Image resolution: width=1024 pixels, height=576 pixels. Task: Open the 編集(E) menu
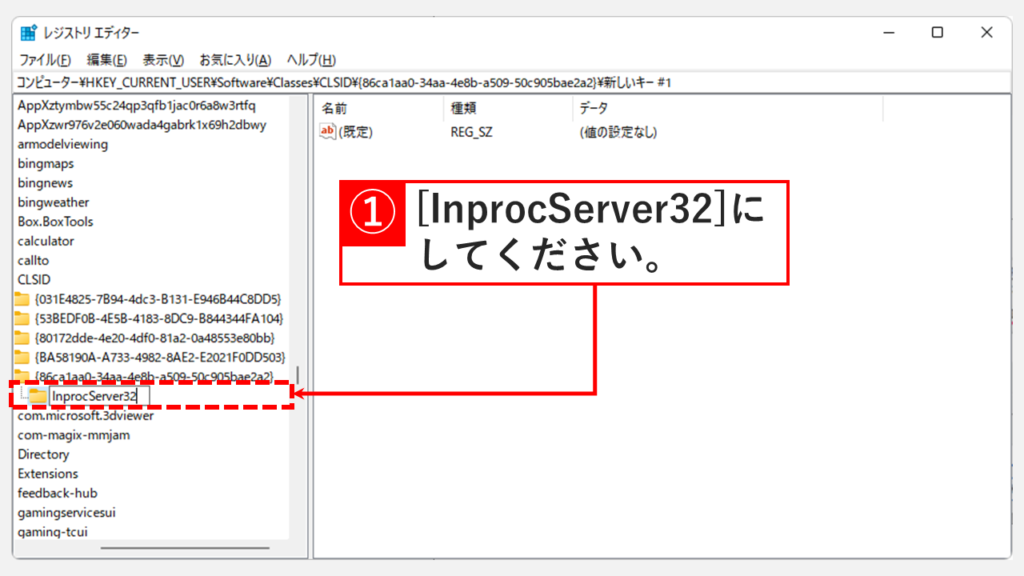[107, 60]
